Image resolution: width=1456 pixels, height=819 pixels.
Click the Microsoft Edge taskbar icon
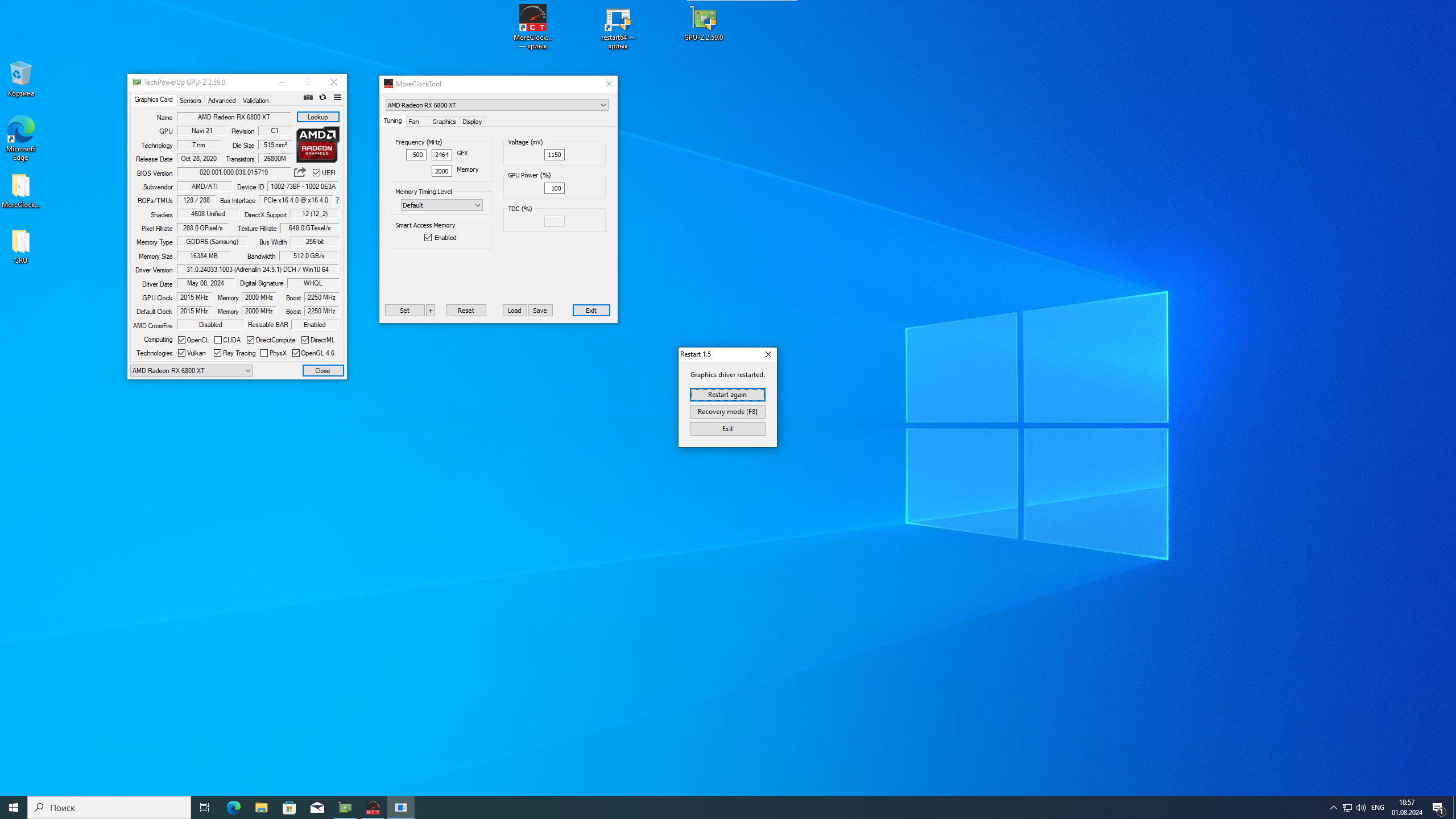click(x=233, y=807)
